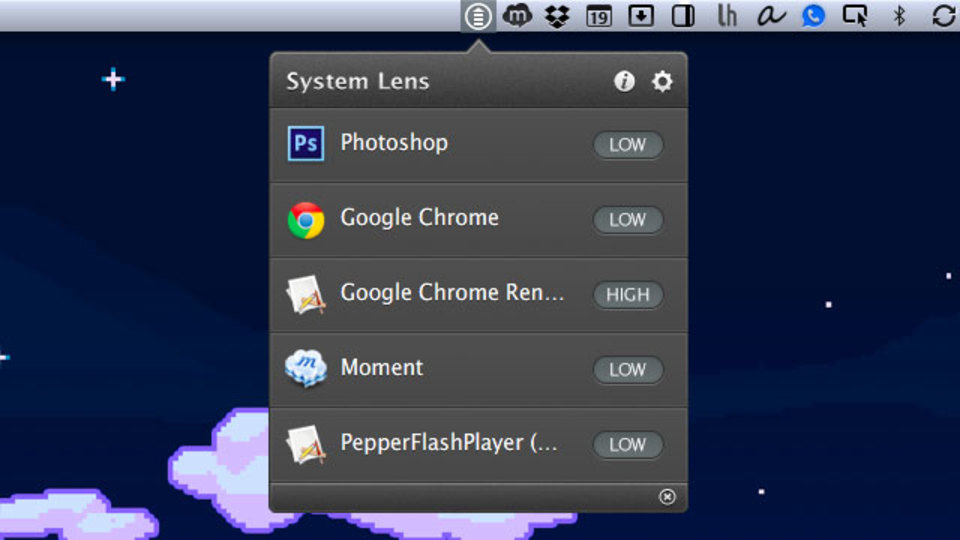Click the download arrow box menu bar icon
This screenshot has height=540, width=960.
[641, 16]
